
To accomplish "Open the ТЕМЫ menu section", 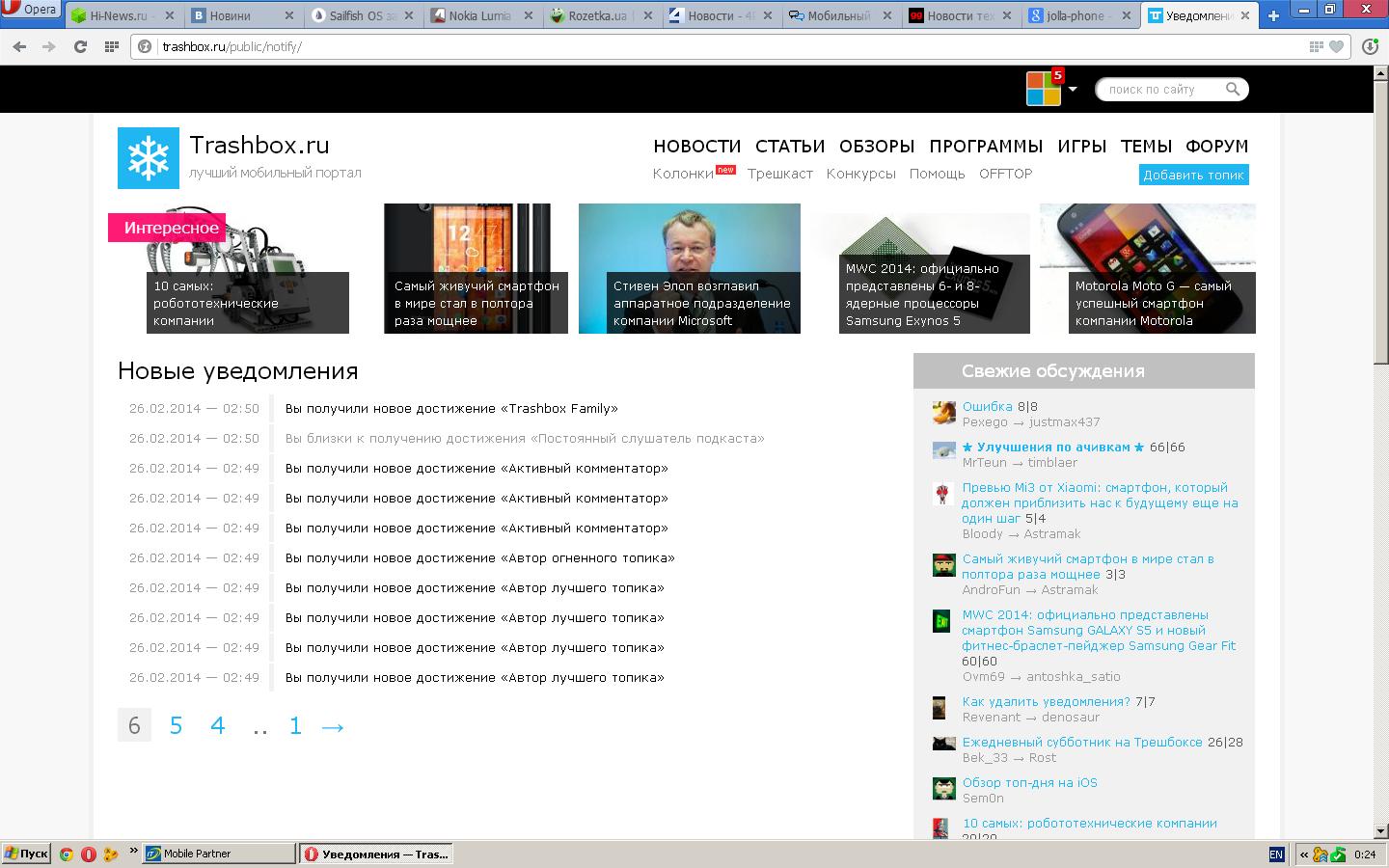I will (x=1146, y=147).
